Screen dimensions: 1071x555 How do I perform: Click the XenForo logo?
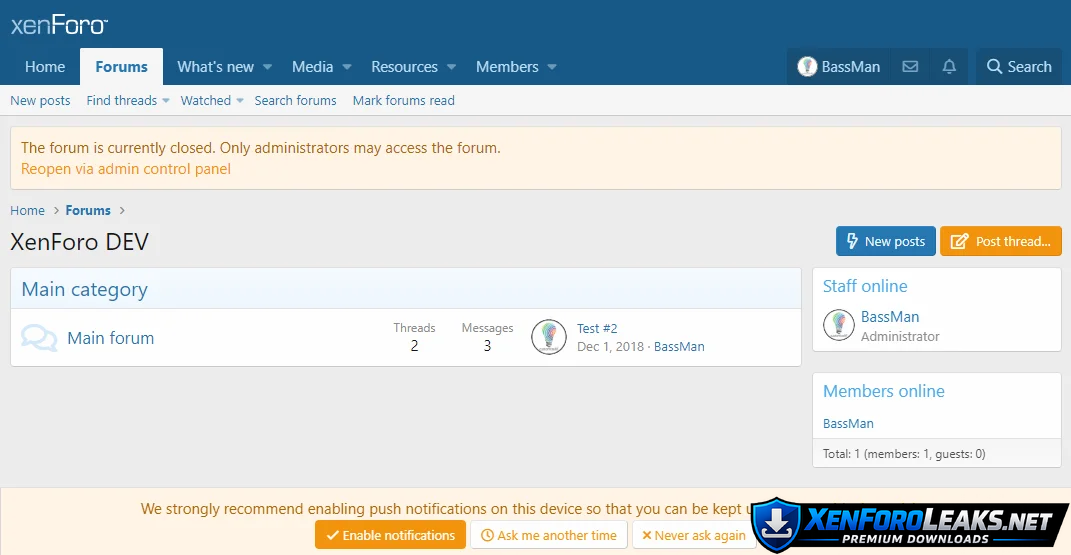tap(59, 25)
